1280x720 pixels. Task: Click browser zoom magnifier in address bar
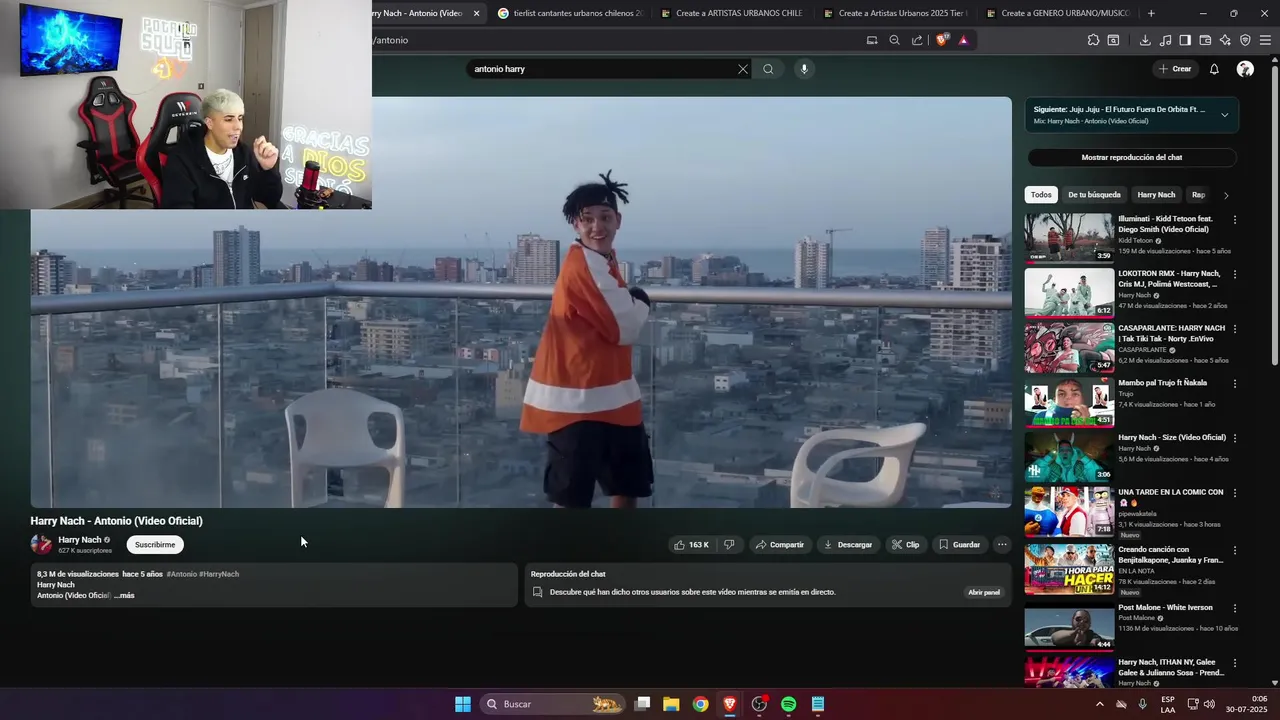click(x=894, y=40)
